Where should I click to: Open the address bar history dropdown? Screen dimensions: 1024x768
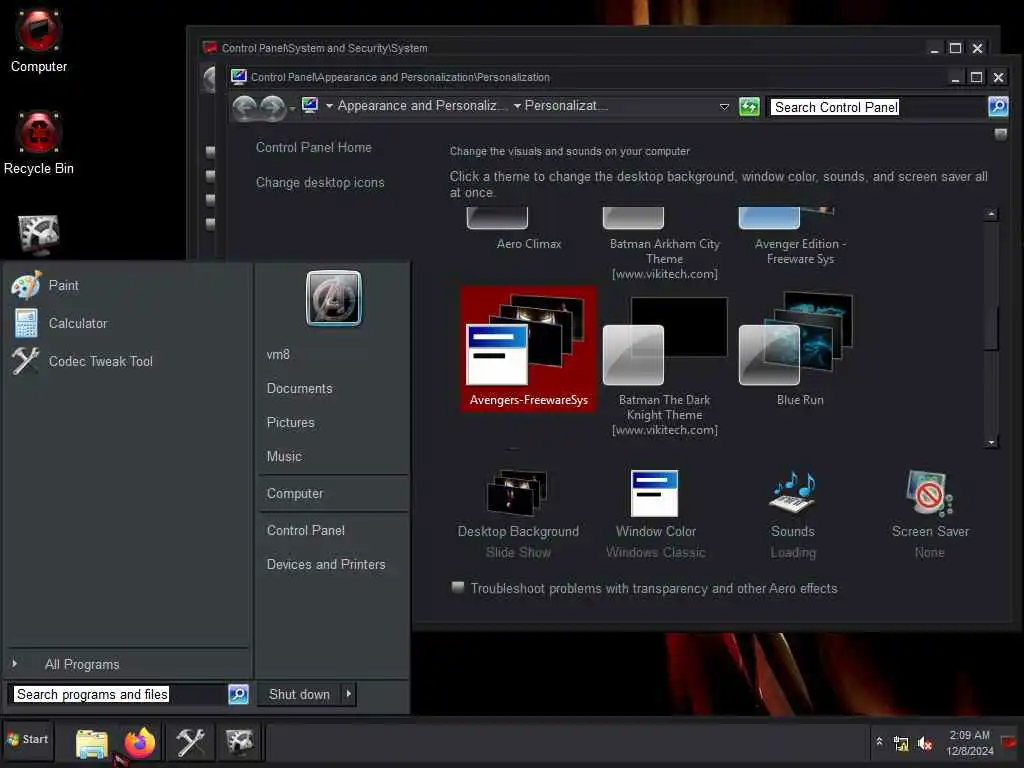coord(724,106)
